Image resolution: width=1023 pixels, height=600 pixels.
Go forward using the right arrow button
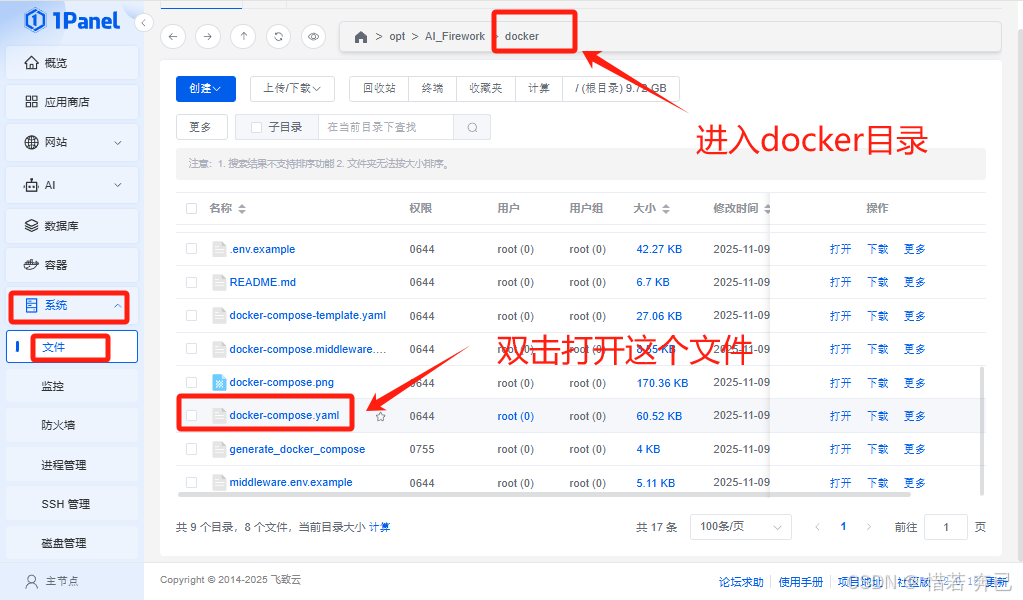pos(207,37)
